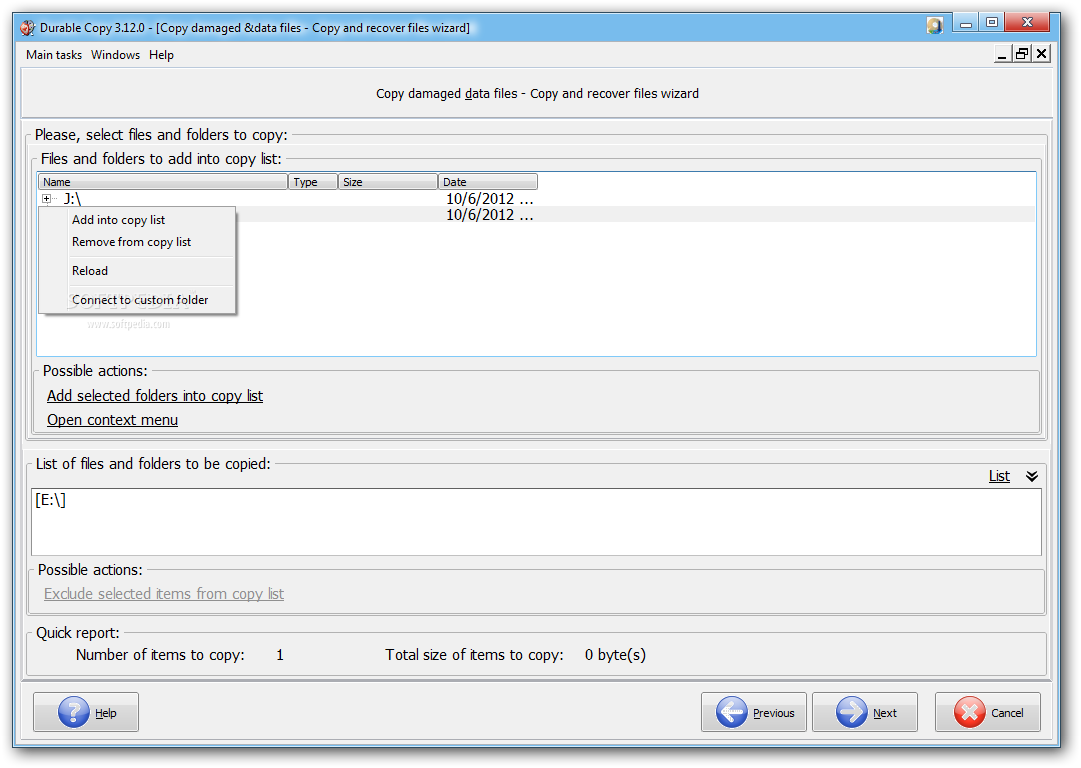Restore the inner wizard child window

[x=1022, y=54]
